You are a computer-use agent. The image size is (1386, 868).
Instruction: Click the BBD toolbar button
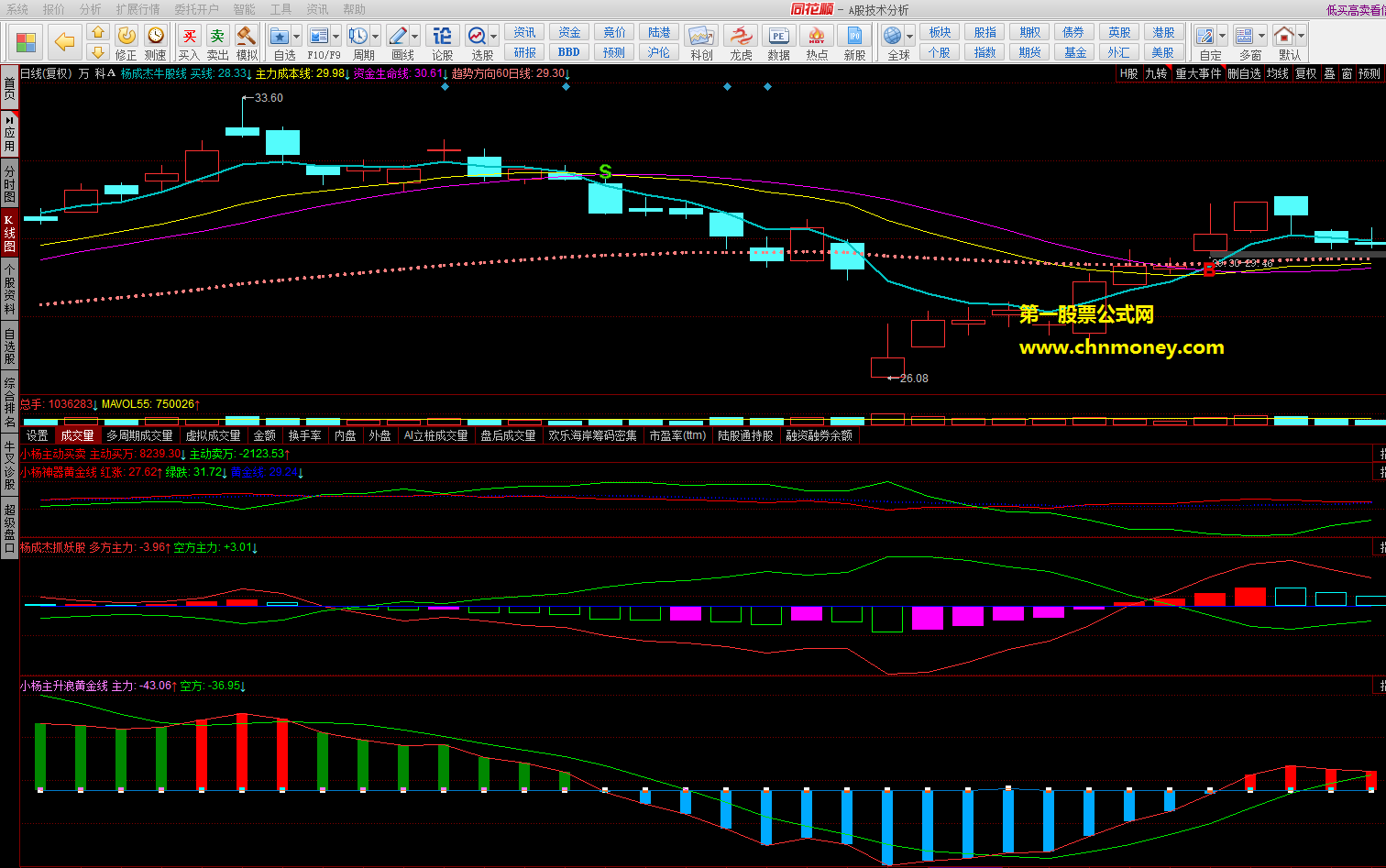click(x=569, y=52)
